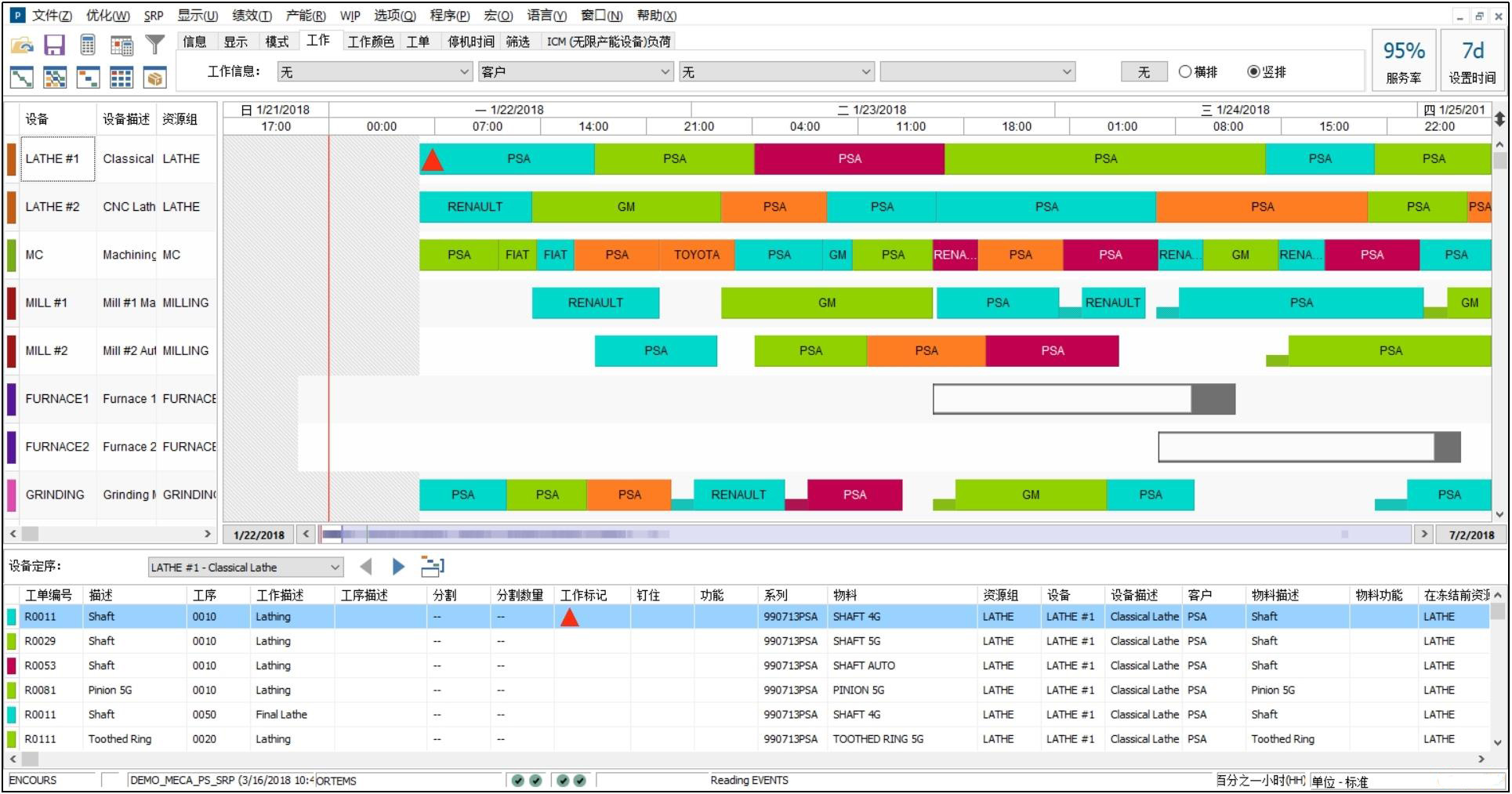
Task: Click the 95% 服务率 button
Action: click(1404, 61)
